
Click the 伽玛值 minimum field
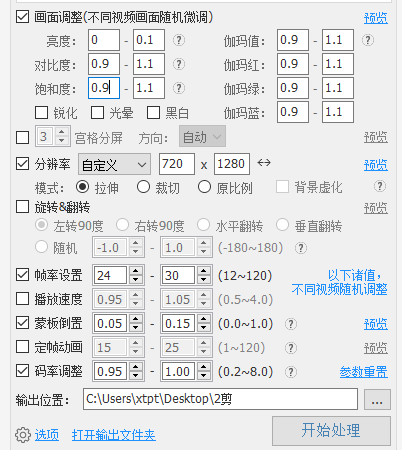[293, 40]
